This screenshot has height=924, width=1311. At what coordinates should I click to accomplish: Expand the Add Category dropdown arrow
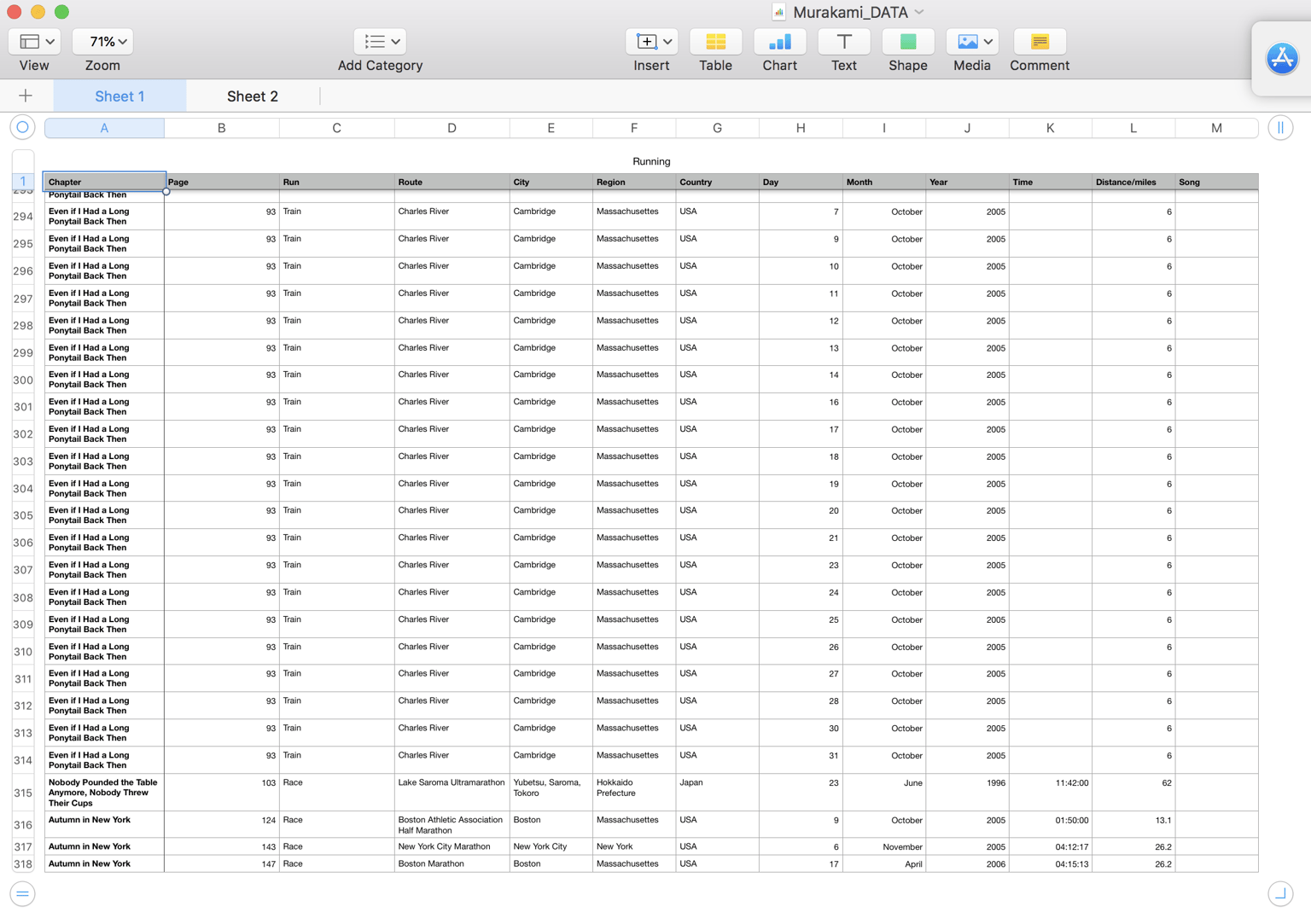[x=396, y=42]
